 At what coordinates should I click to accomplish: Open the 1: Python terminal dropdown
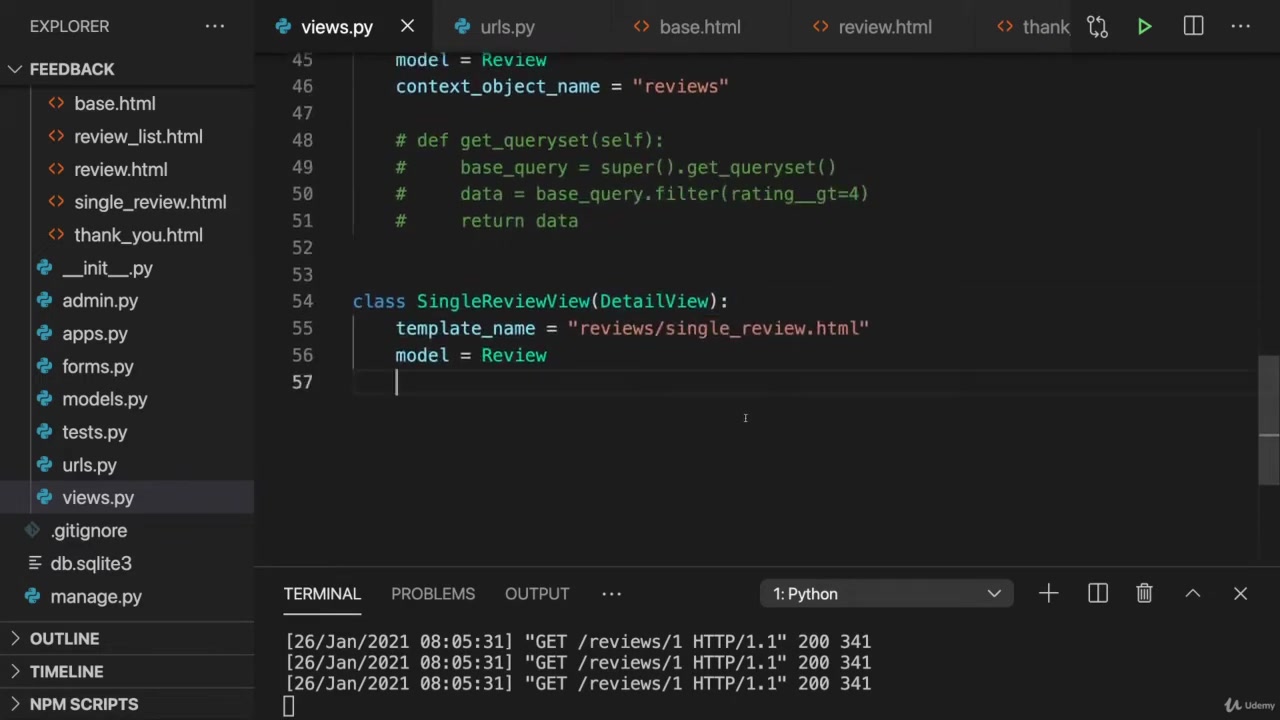[x=886, y=594]
